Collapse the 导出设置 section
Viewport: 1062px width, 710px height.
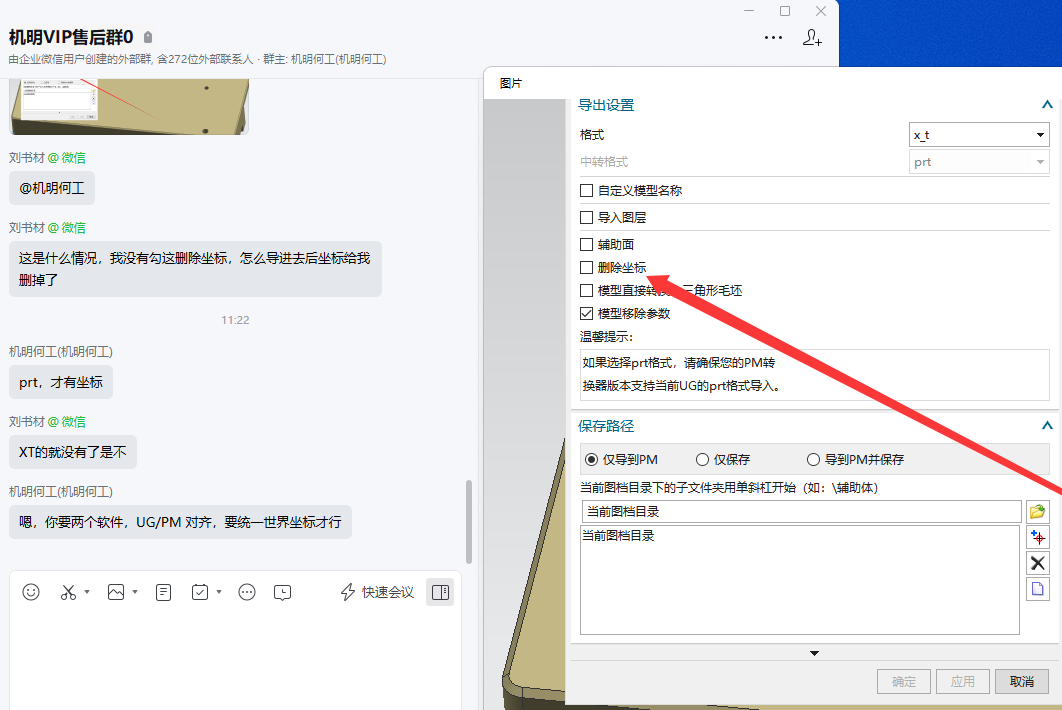click(1047, 105)
